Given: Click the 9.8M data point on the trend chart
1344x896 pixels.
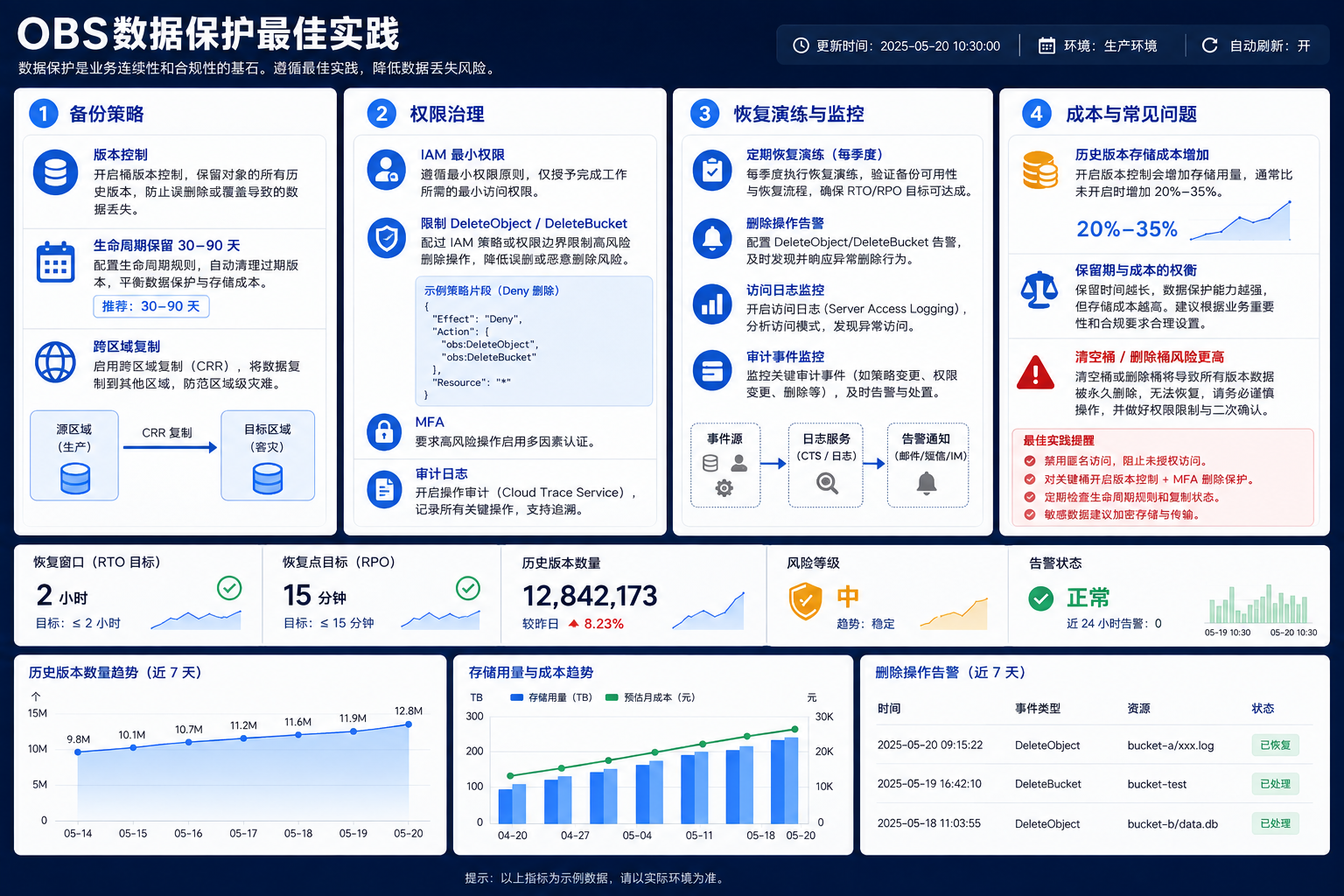Looking at the screenshot, I should tap(78, 752).
